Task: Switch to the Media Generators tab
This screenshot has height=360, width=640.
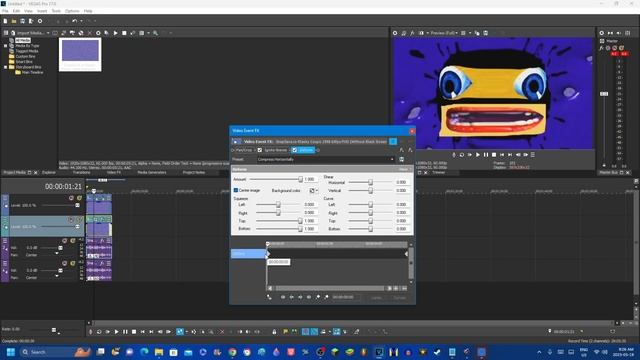Action: pyautogui.click(x=152, y=173)
